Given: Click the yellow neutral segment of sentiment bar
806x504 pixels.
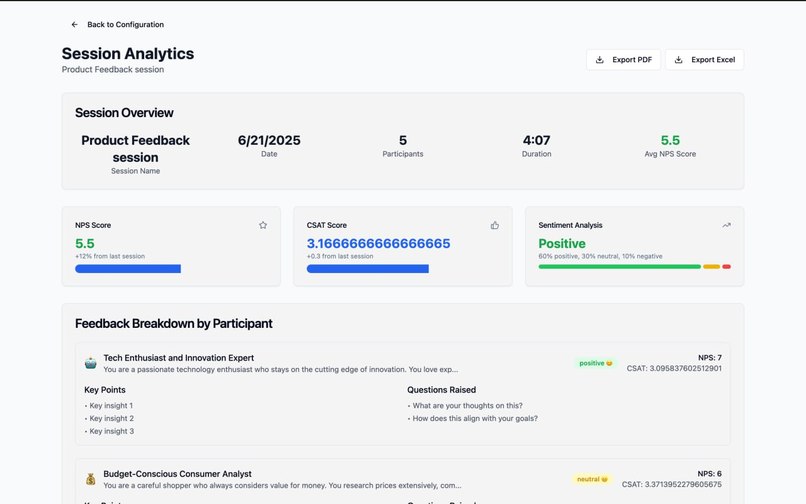Looking at the screenshot, I should 711,266.
